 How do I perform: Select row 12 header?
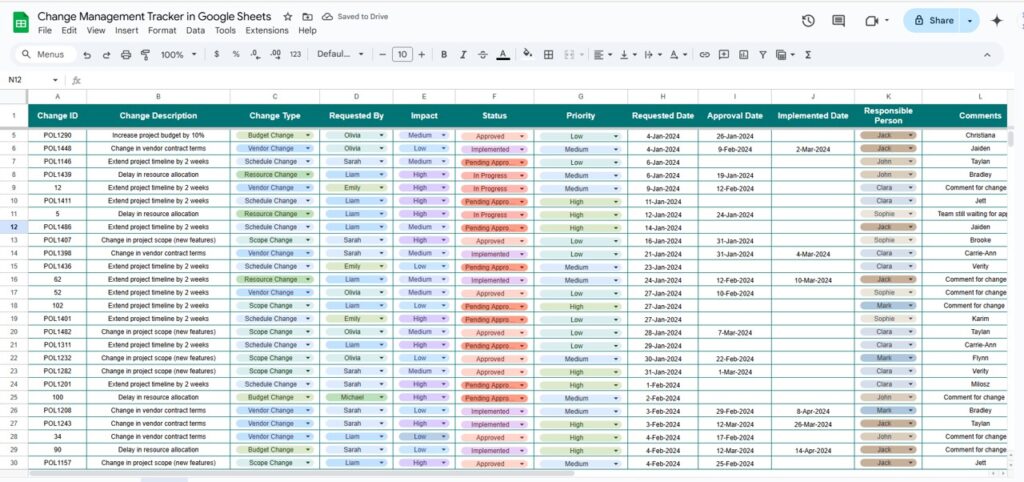click(14, 227)
